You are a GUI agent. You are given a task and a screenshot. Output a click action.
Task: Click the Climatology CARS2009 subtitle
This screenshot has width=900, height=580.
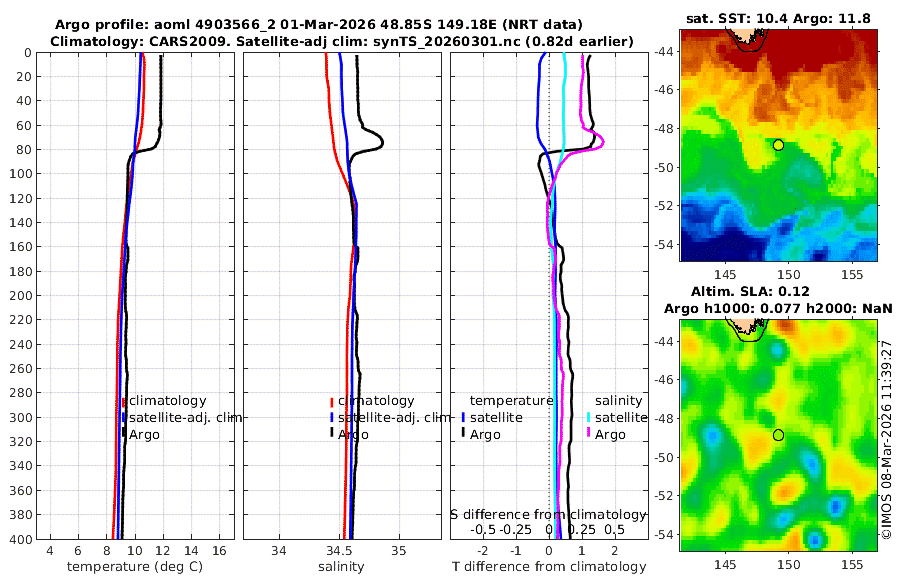point(342,41)
